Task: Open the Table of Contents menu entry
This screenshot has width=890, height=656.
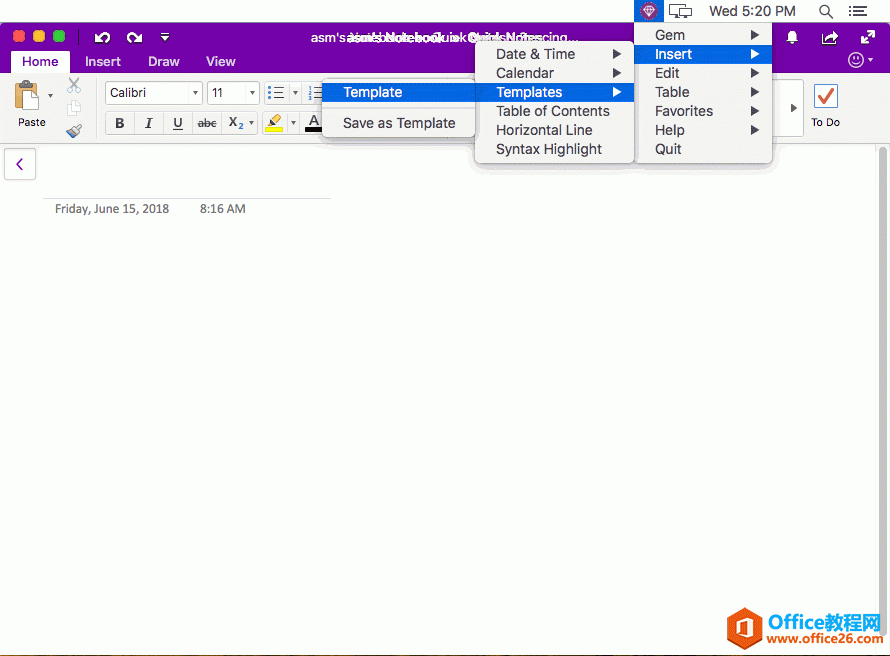Action: tap(552, 111)
